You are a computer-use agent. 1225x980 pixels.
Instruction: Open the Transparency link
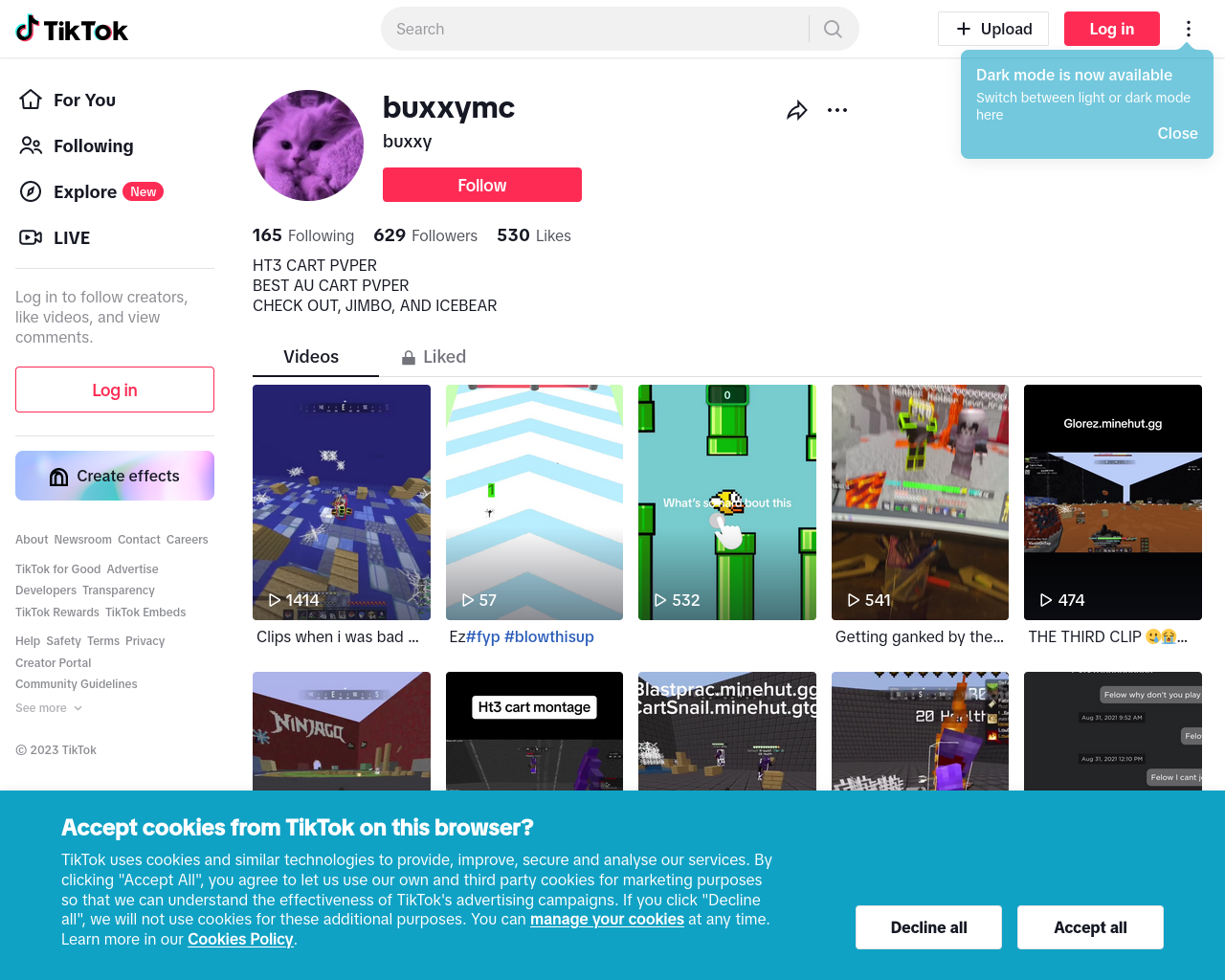pyautogui.click(x=118, y=590)
